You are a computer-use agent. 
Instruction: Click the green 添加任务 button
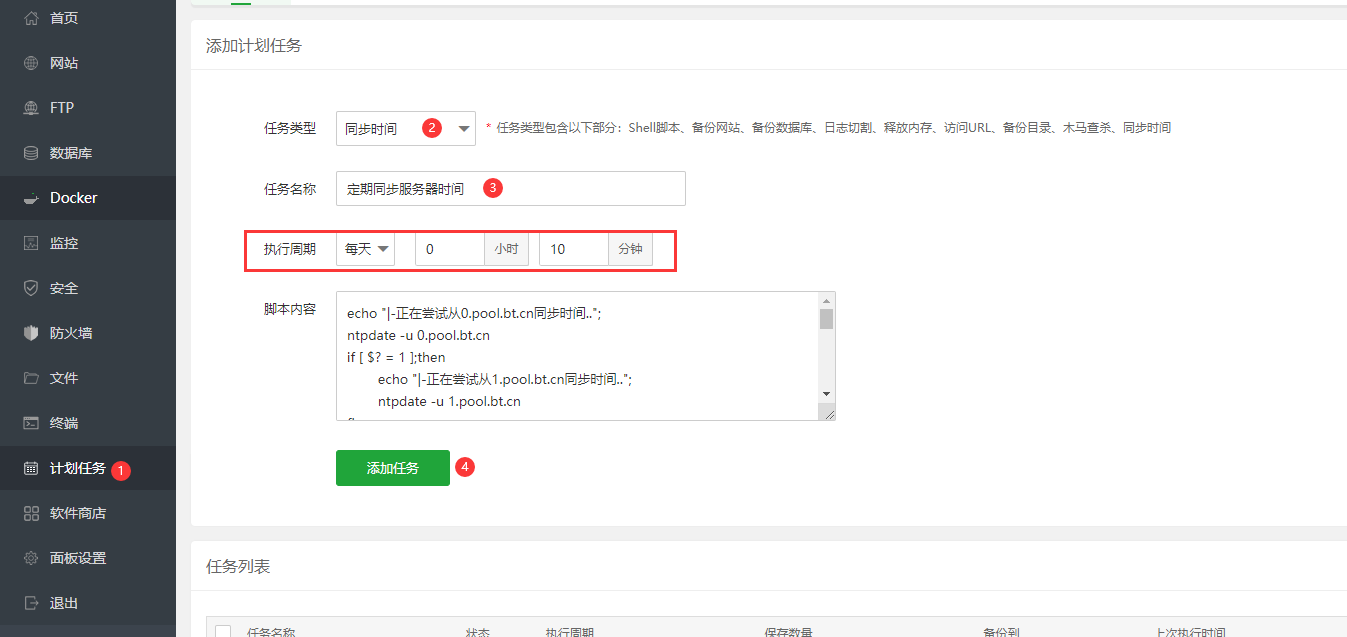(392, 468)
